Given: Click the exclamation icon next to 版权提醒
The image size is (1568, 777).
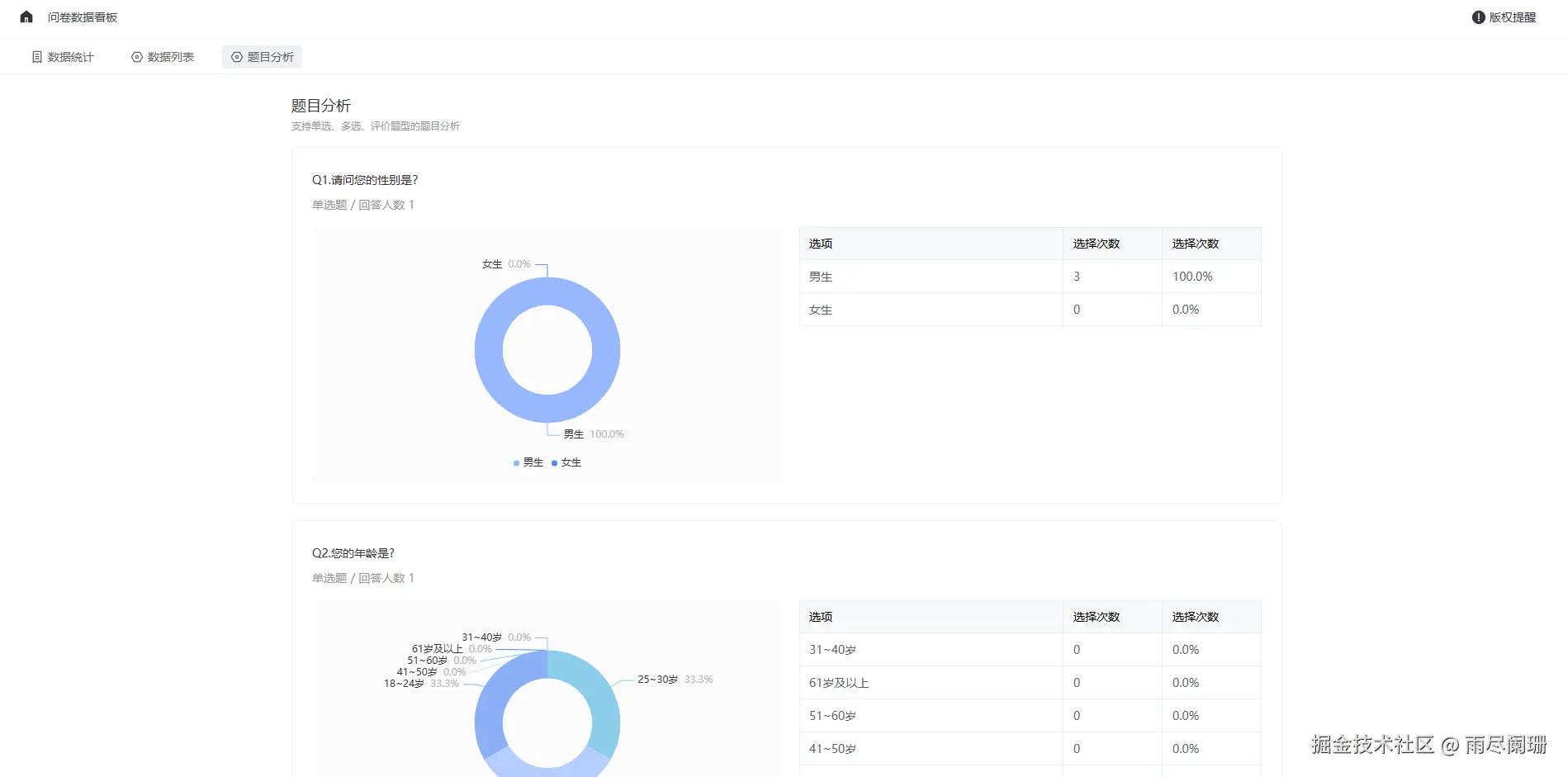Looking at the screenshot, I should 1477,16.
